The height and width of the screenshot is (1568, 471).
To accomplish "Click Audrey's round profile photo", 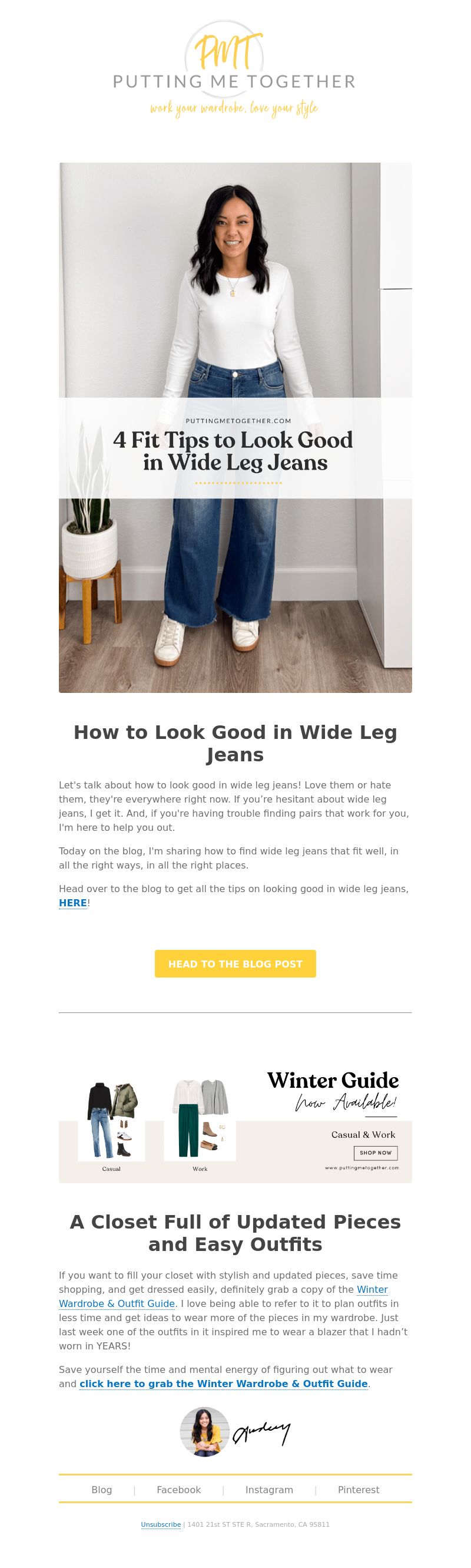I will coord(204,1432).
